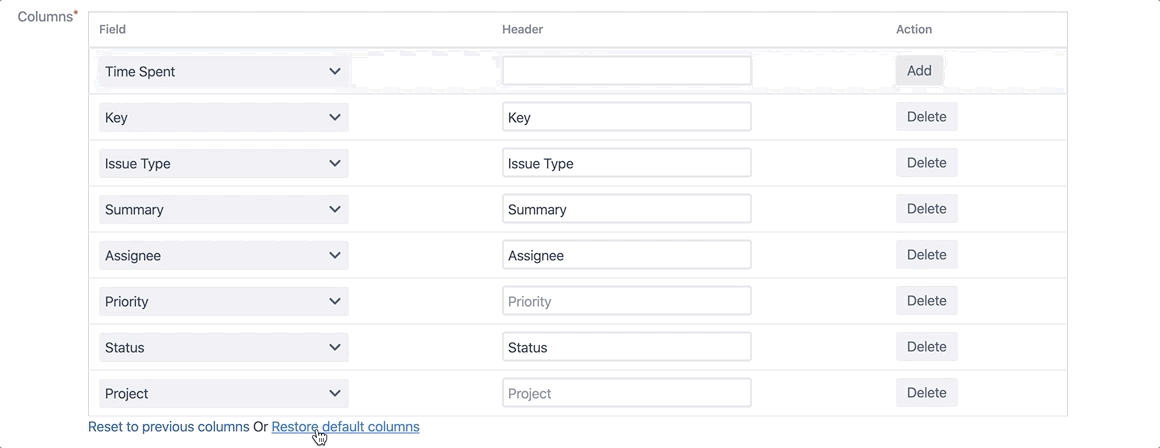Remove the Priority column row
1160x448 pixels.
[x=926, y=301]
